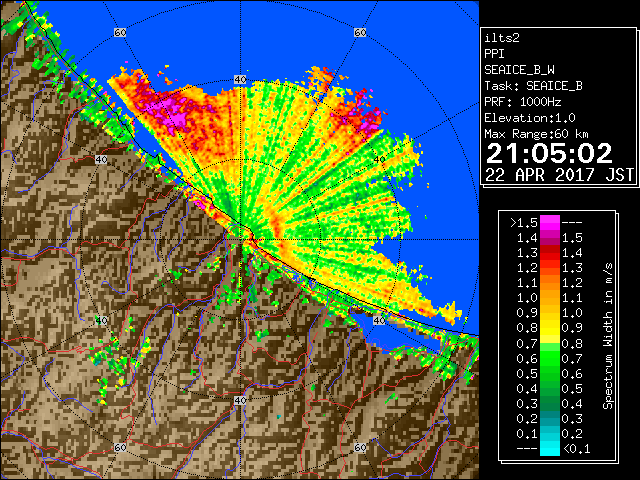640x480 pixels.
Task: Select the Elevation:1.0 line
Action: 529,118
